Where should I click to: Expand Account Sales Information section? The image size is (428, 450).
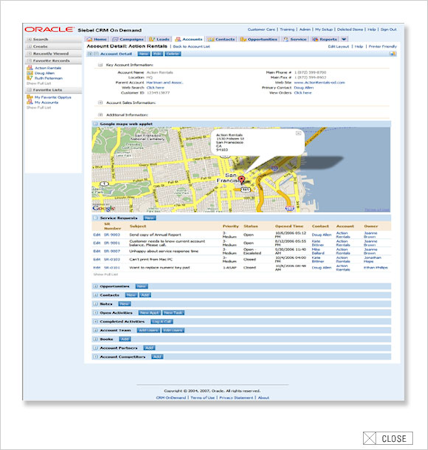100,103
